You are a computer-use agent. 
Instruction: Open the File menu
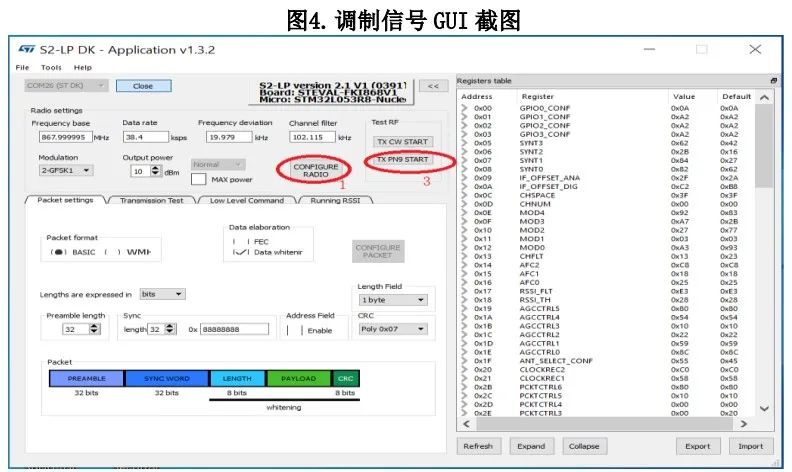tap(22, 67)
